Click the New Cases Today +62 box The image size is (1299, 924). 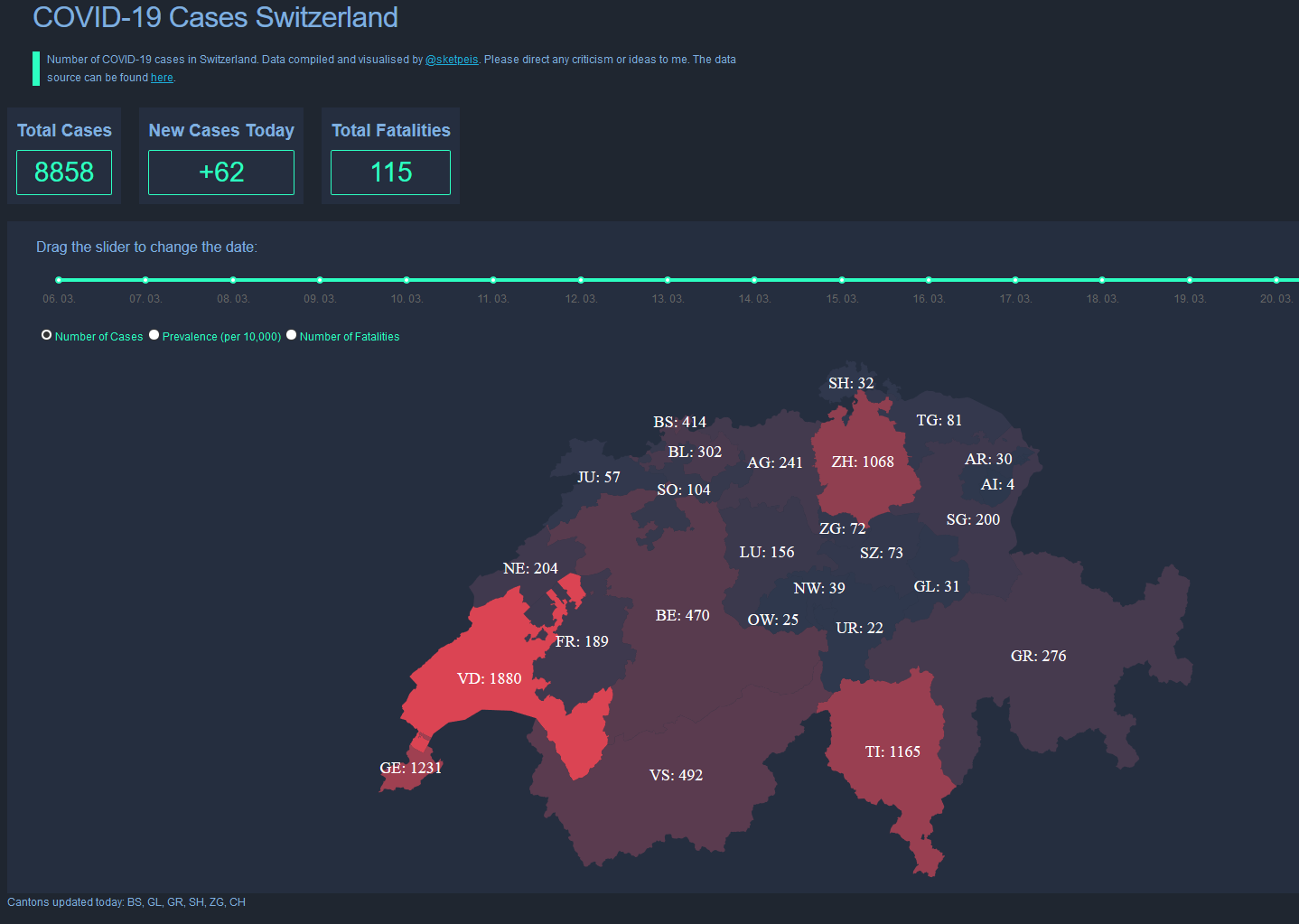point(221,173)
